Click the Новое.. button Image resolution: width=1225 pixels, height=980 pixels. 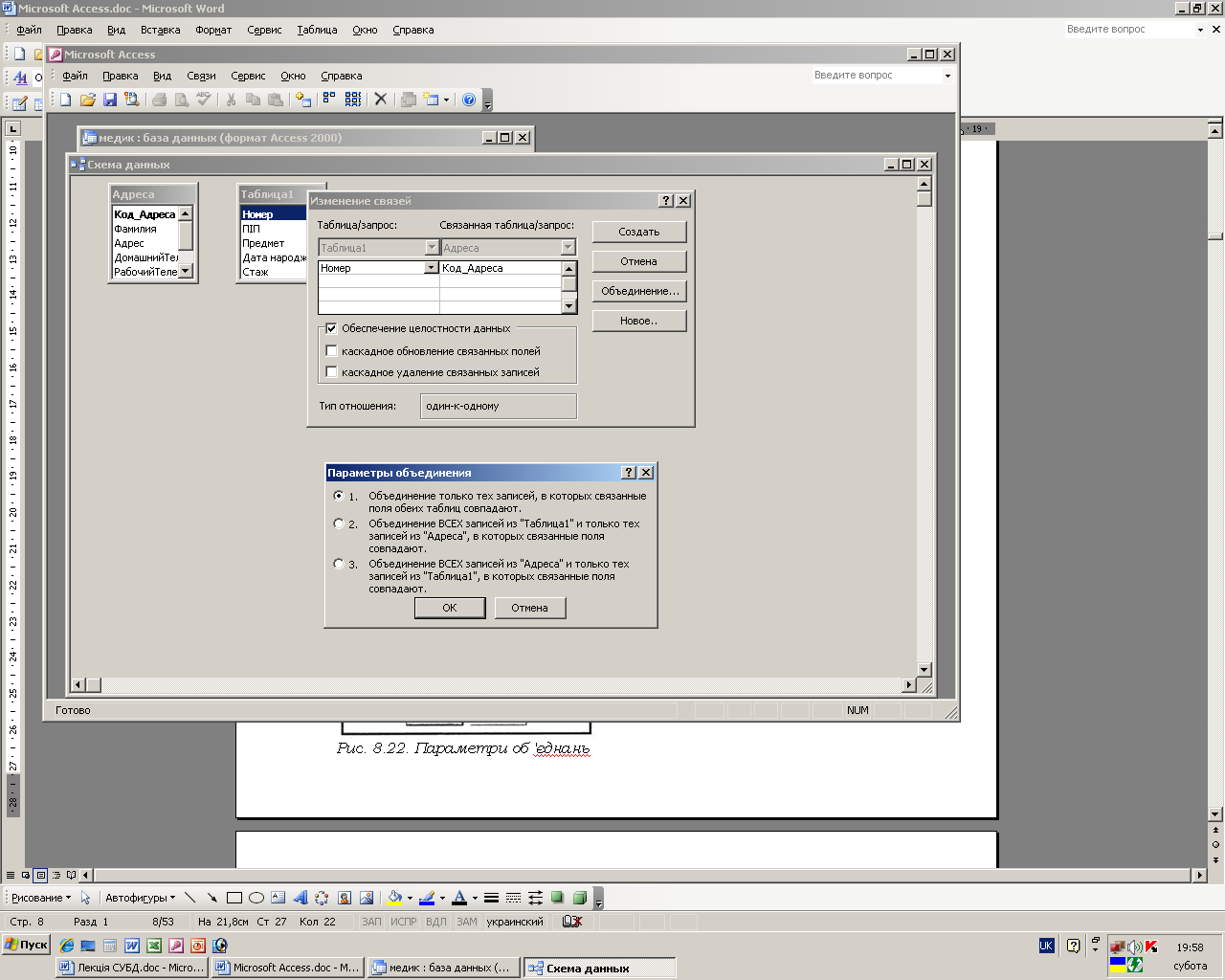[x=639, y=321]
